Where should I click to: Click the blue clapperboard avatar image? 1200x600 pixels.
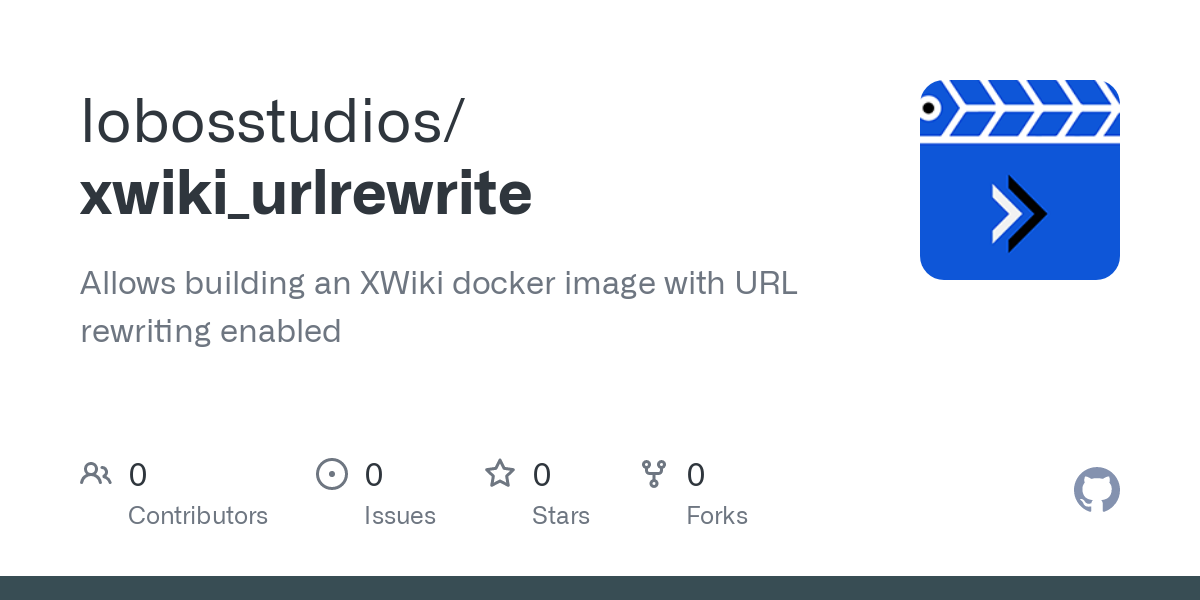pos(1020,180)
